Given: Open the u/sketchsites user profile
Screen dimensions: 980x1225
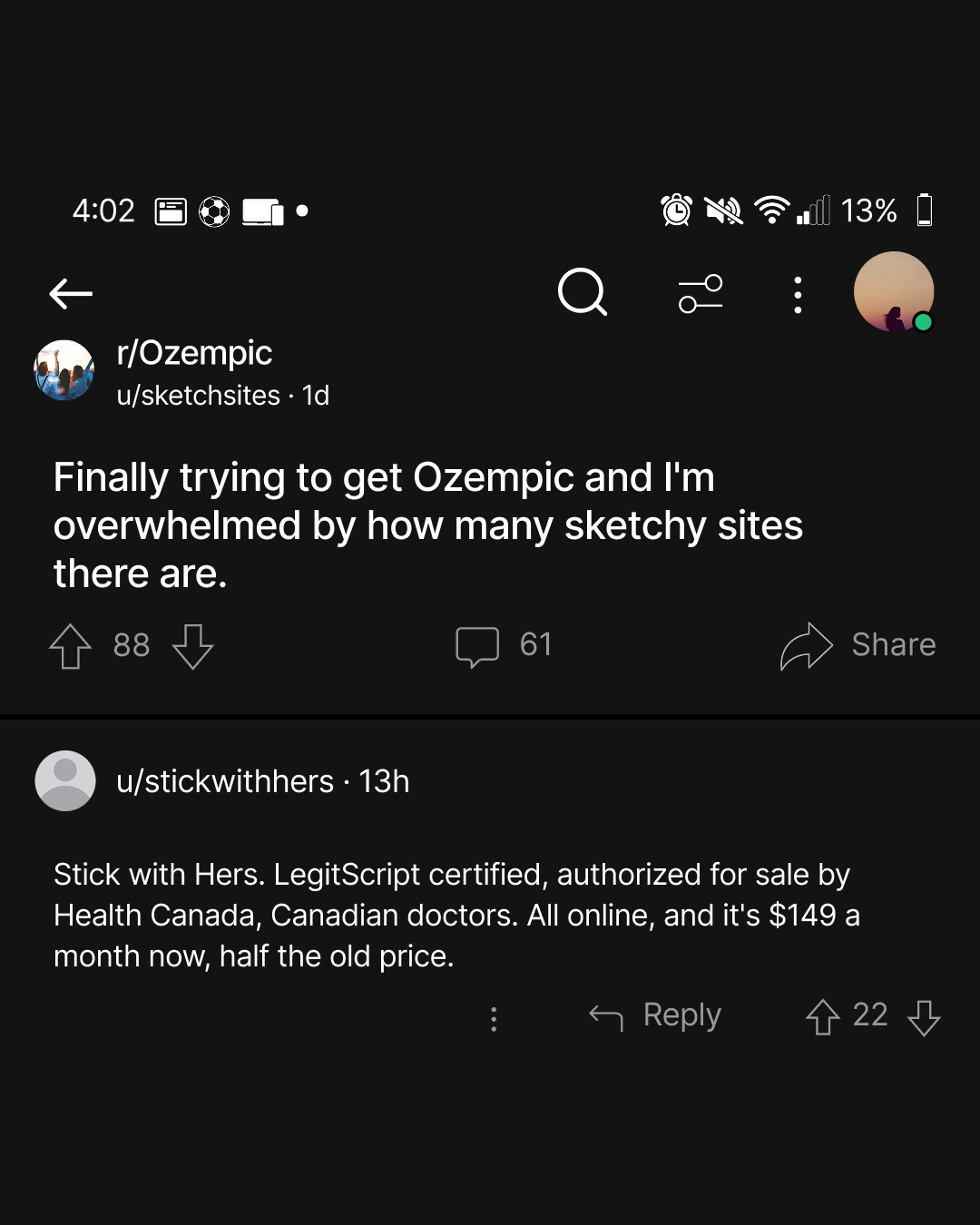Looking at the screenshot, I should 198,396.
